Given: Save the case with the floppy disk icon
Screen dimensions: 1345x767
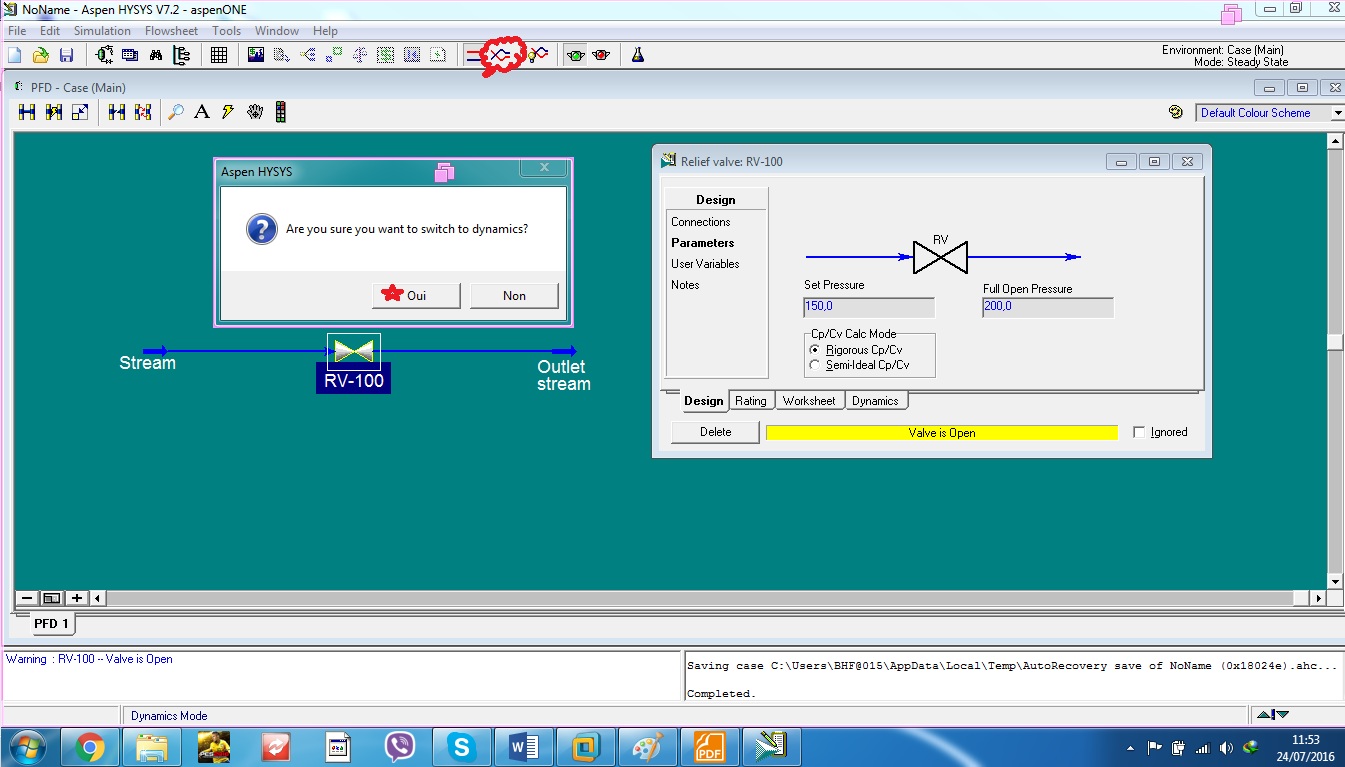Looking at the screenshot, I should (x=67, y=55).
